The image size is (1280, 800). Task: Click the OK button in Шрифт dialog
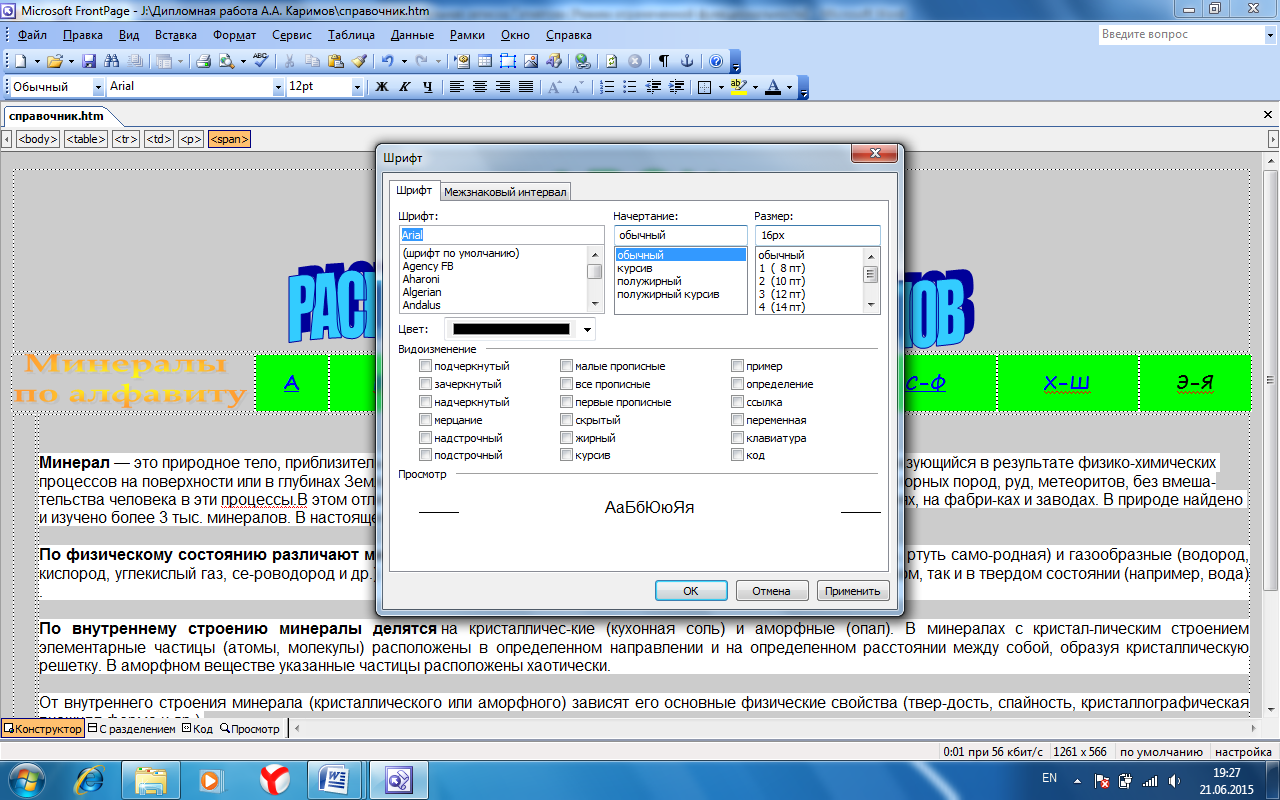[x=690, y=591]
